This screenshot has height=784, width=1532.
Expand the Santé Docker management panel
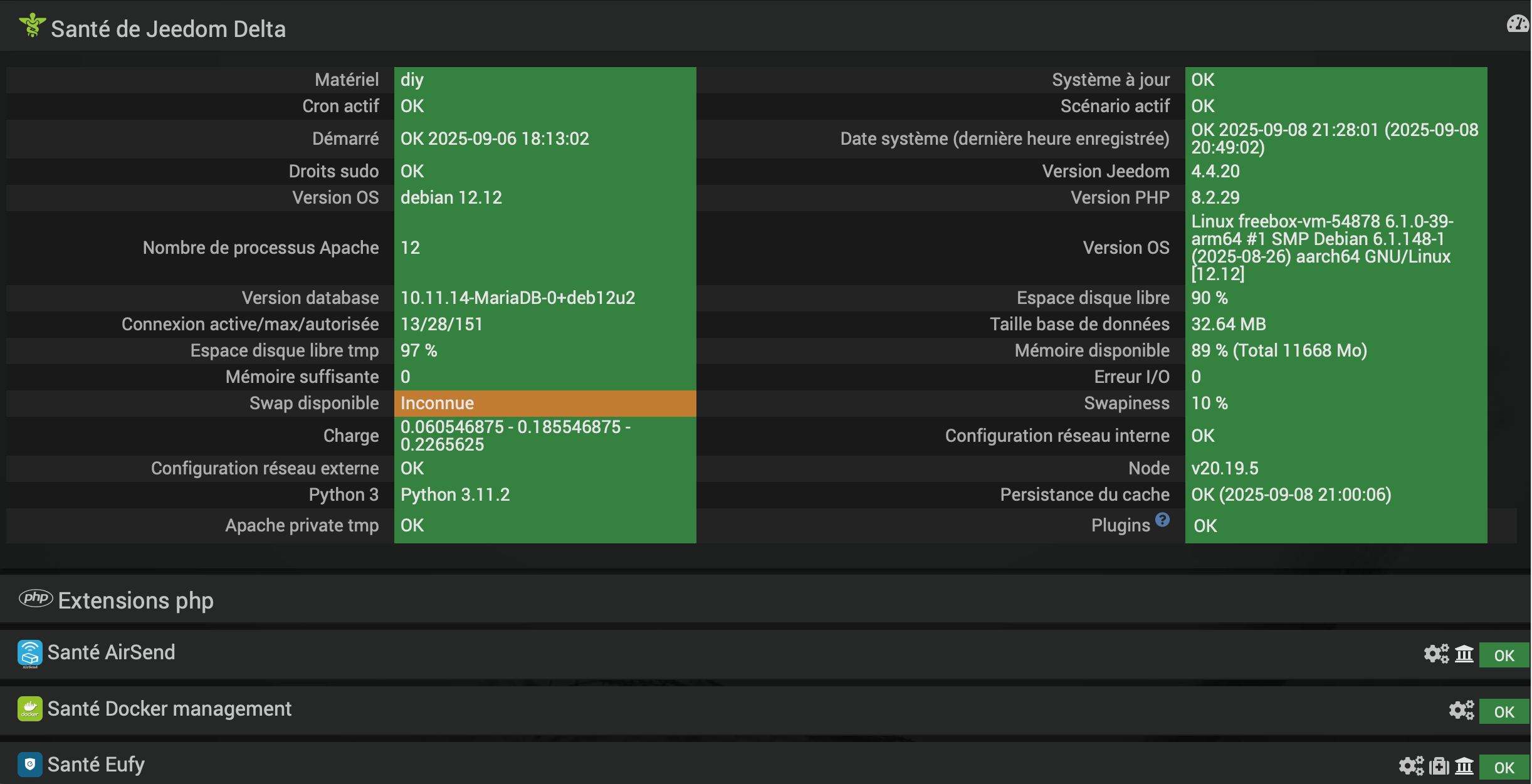click(169, 709)
